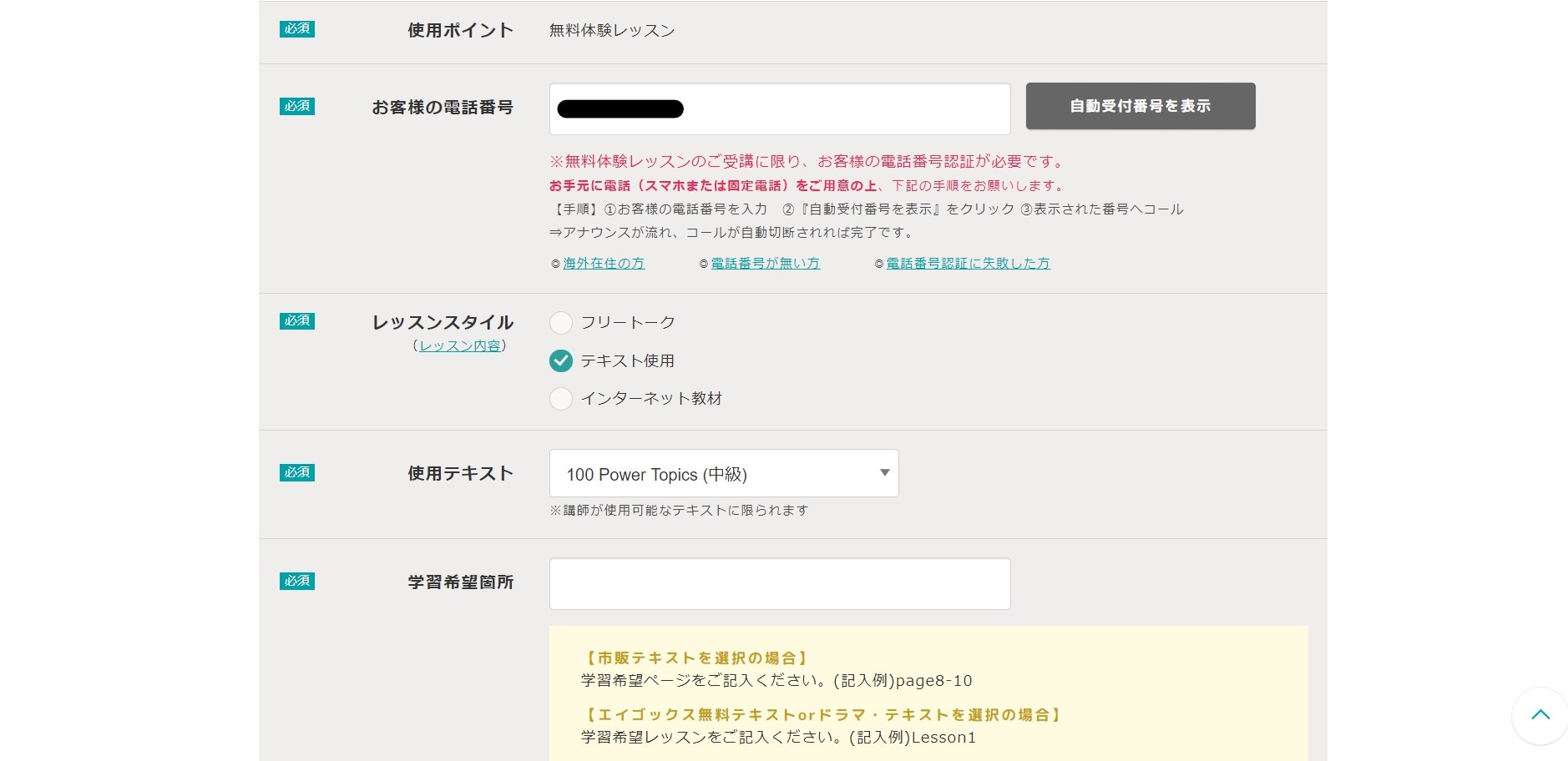Click the 無料体験レッスン text value
The width and height of the screenshot is (1568, 761).
[x=611, y=31]
